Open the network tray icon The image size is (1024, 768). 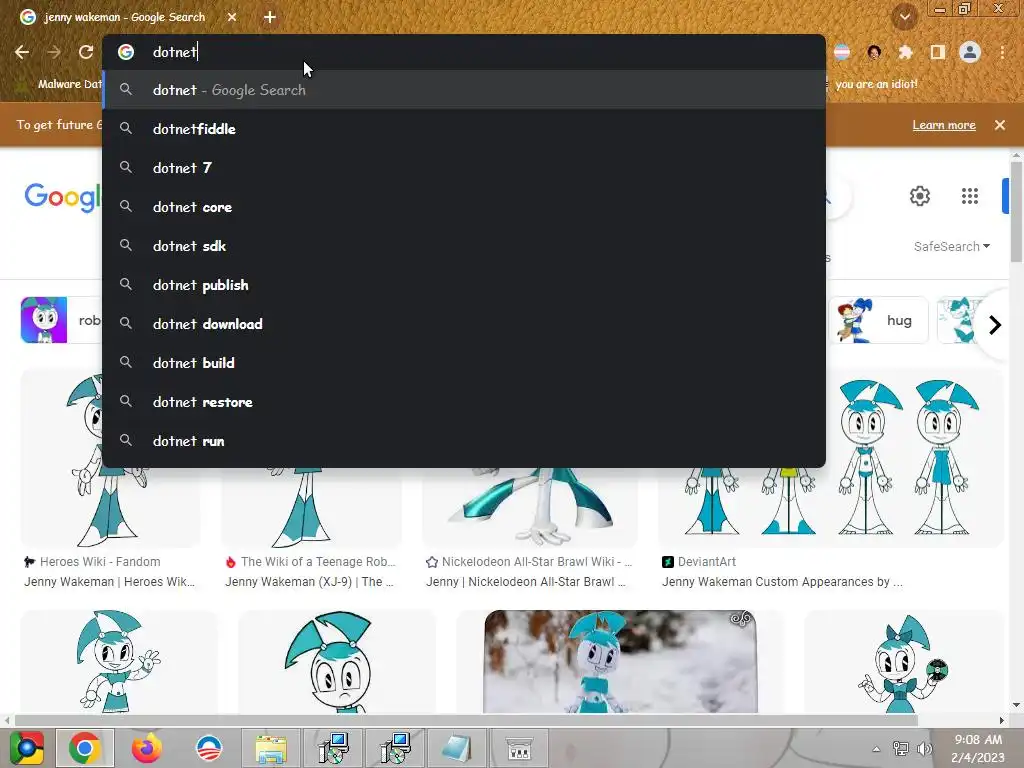tap(901, 749)
